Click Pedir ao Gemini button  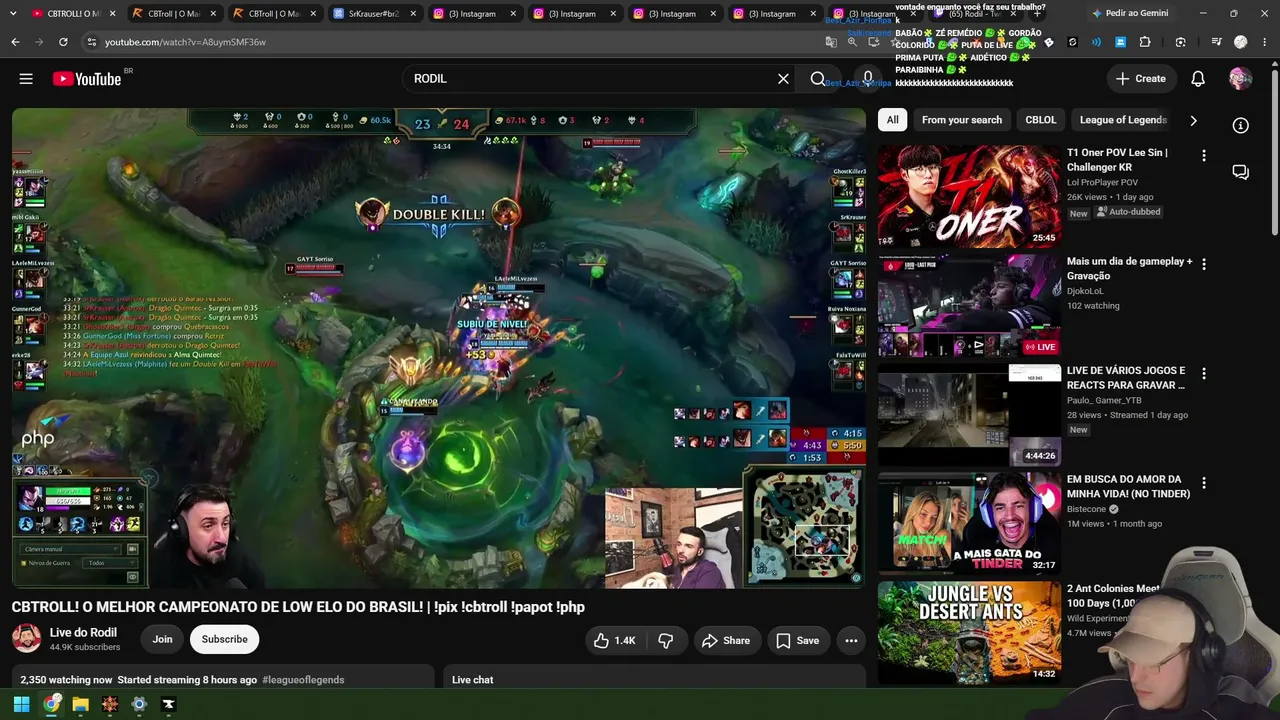(1130, 14)
